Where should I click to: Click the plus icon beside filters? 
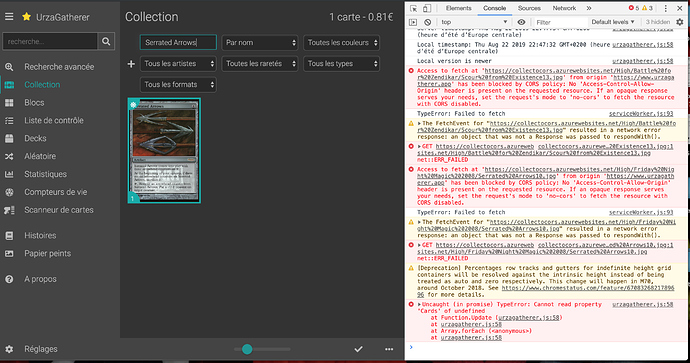point(131,64)
